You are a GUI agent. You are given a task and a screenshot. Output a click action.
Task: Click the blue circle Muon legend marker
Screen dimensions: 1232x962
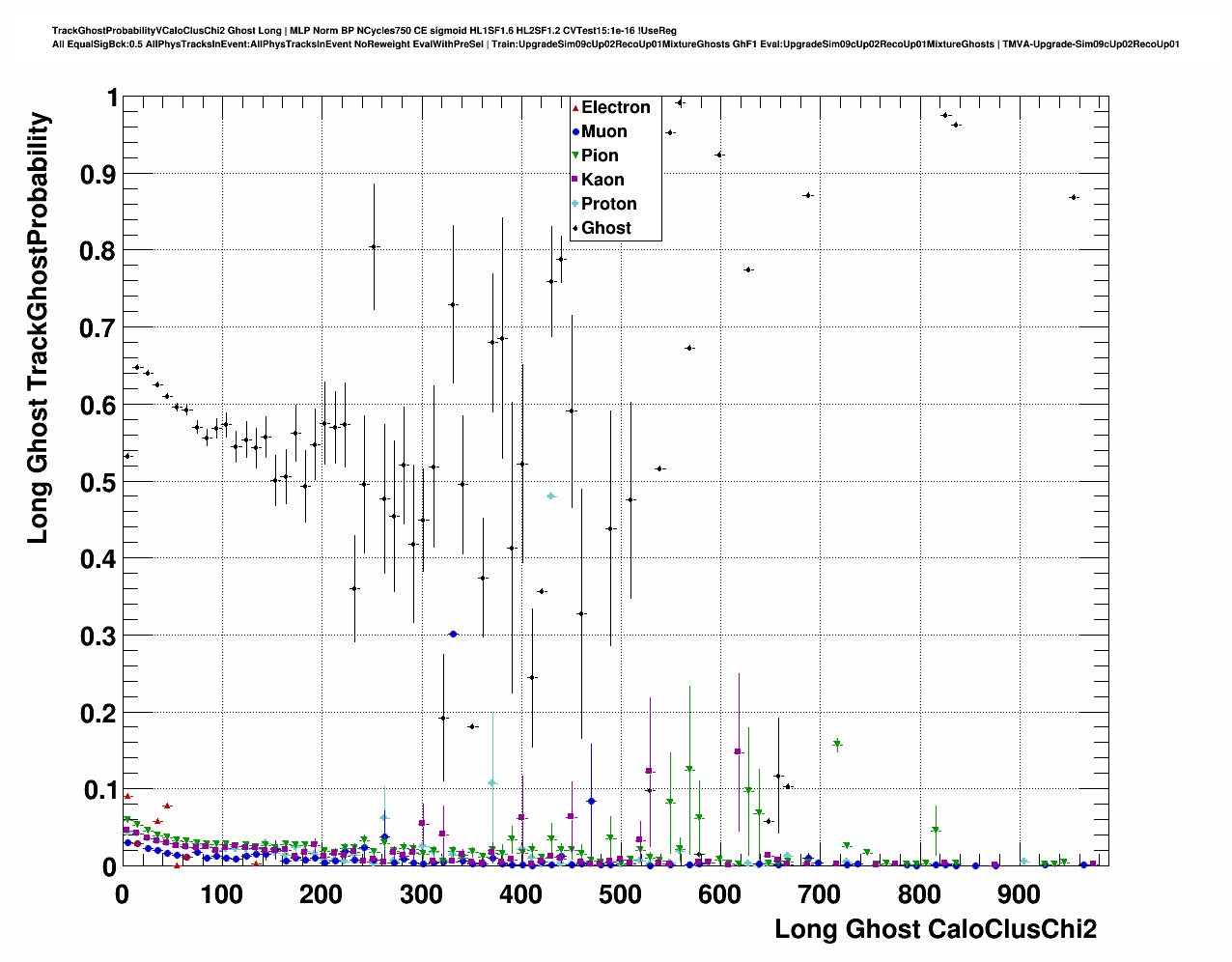(576, 131)
